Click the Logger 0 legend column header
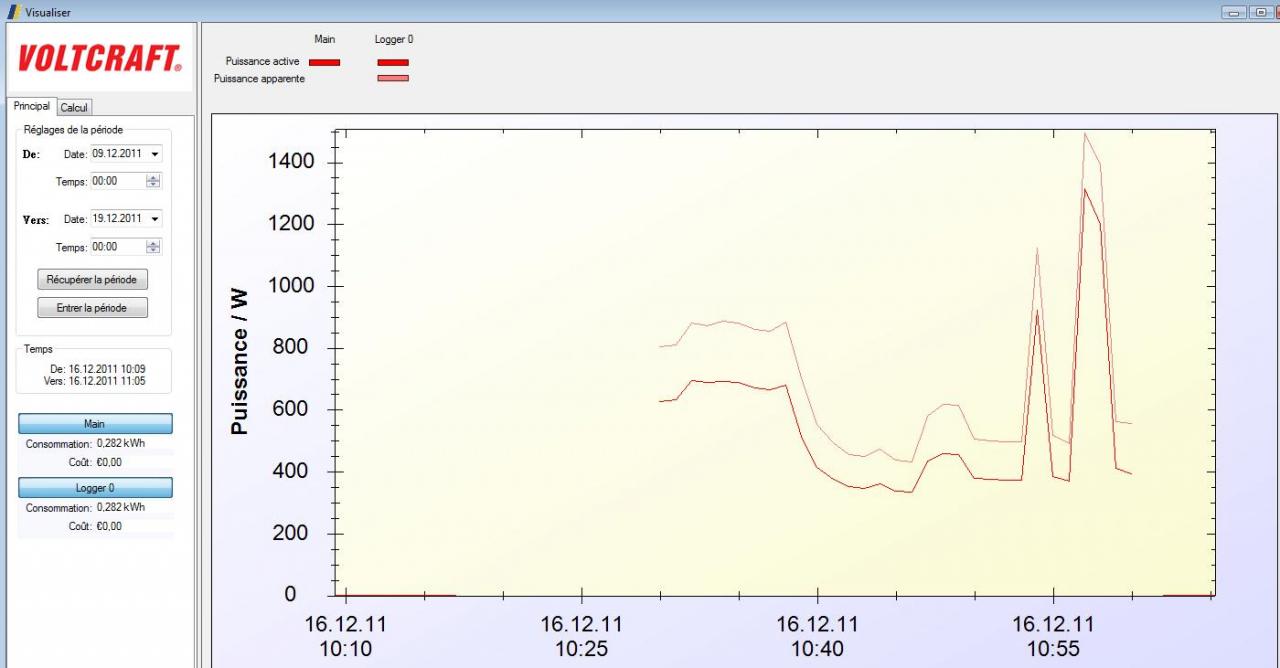The image size is (1280, 668). [394, 40]
